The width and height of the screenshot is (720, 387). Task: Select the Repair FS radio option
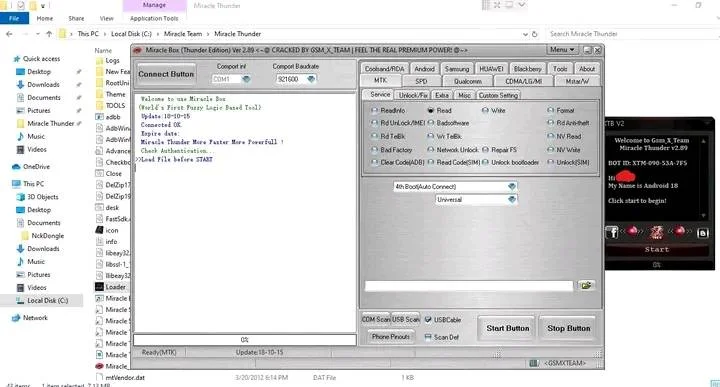[x=499, y=150]
